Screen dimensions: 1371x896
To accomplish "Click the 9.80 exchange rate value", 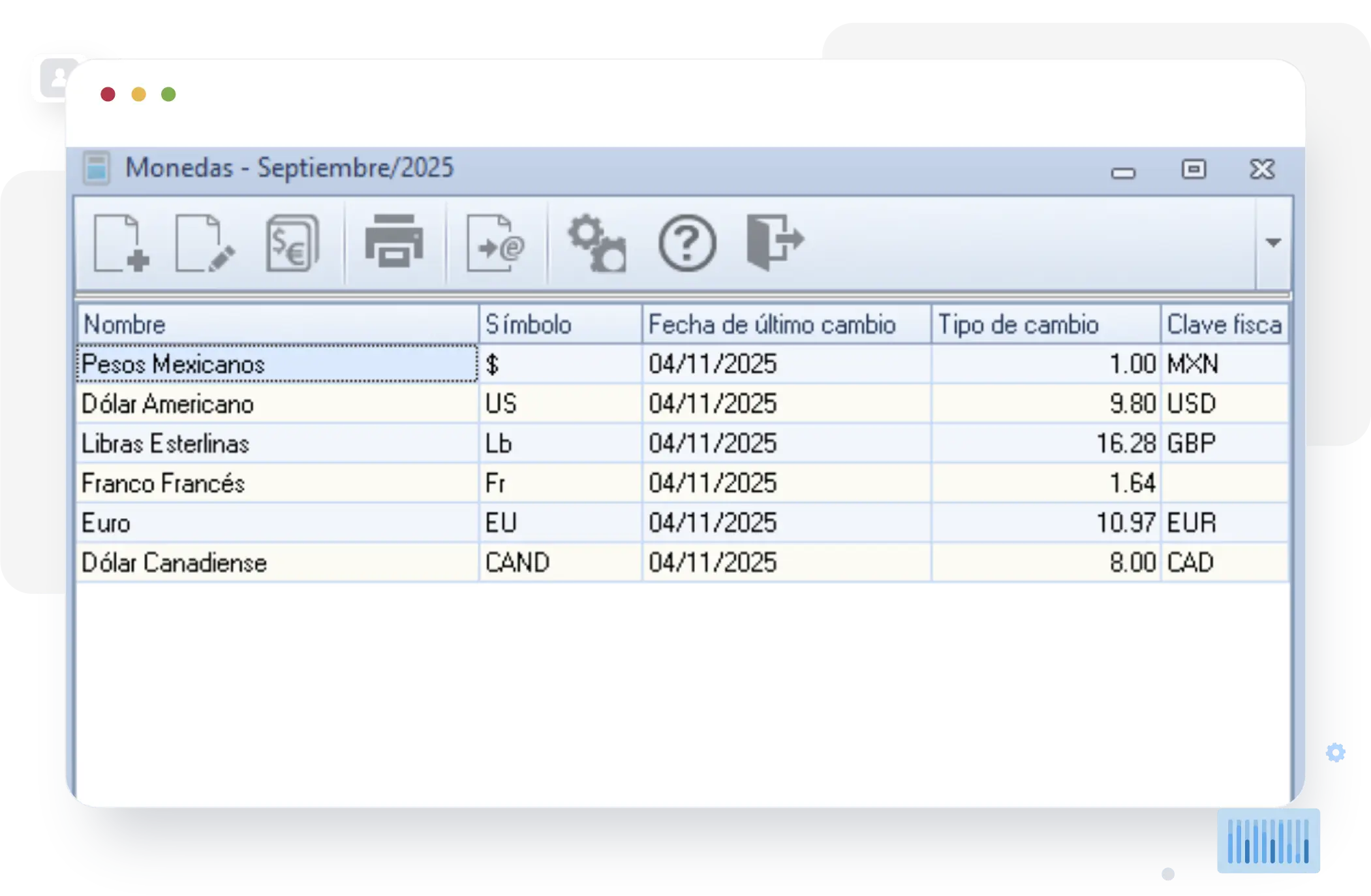I will coord(1132,403).
